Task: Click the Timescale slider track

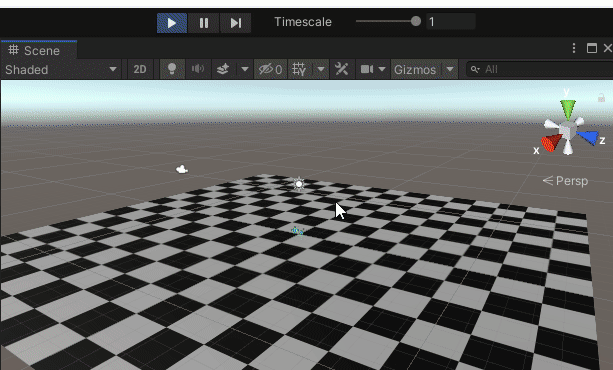Action: pyautogui.click(x=385, y=21)
